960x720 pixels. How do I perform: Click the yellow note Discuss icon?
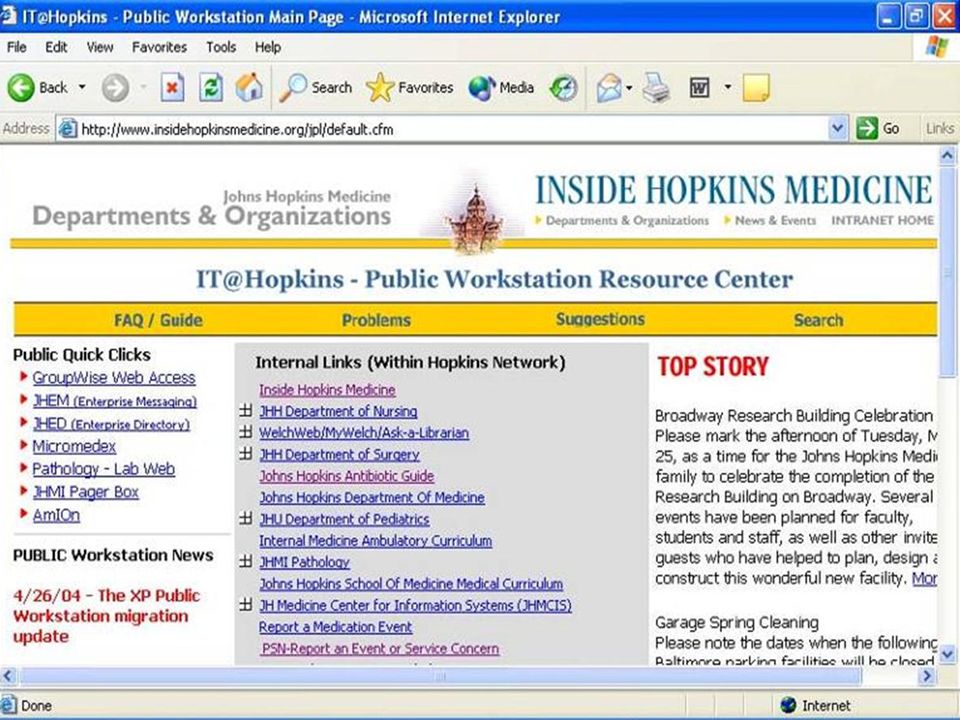[756, 88]
